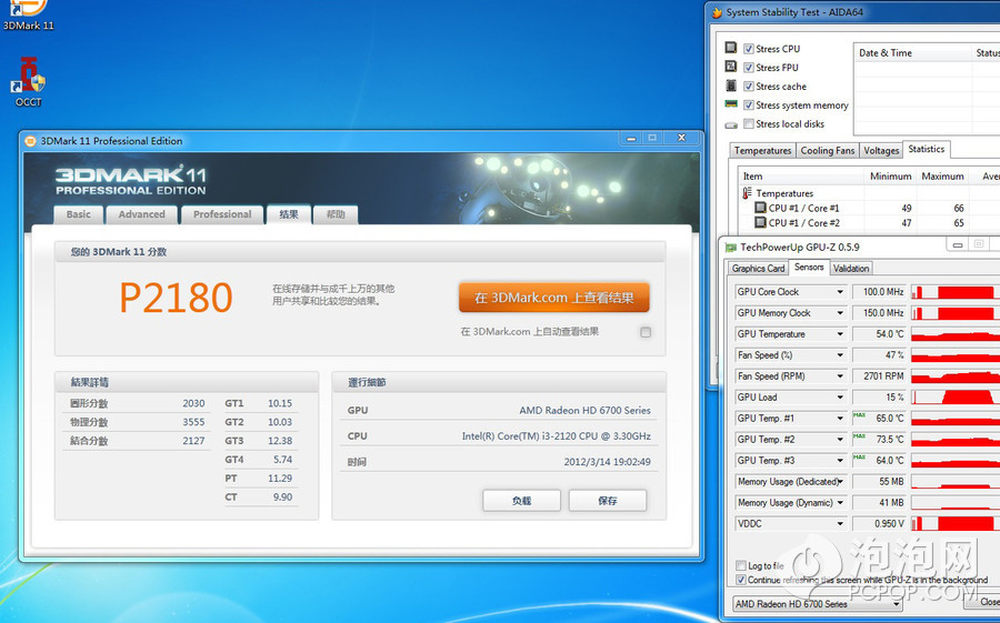Viewport: 1000px width, 623px height.
Task: Open the Memory Usage (Dynamic) dropdown
Action: pyautogui.click(x=840, y=502)
